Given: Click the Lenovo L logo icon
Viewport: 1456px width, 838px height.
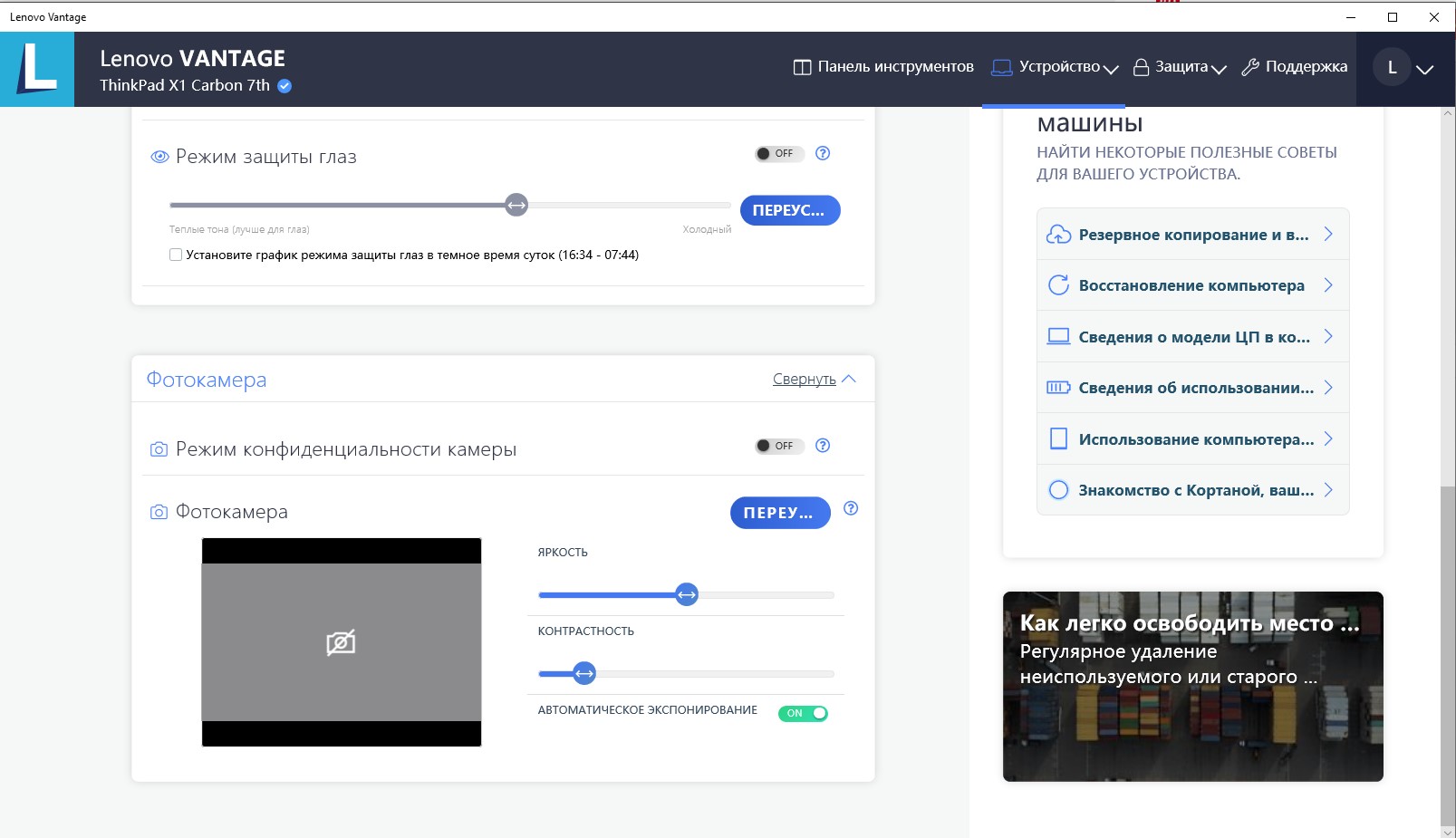Looking at the screenshot, I should pos(37,69).
